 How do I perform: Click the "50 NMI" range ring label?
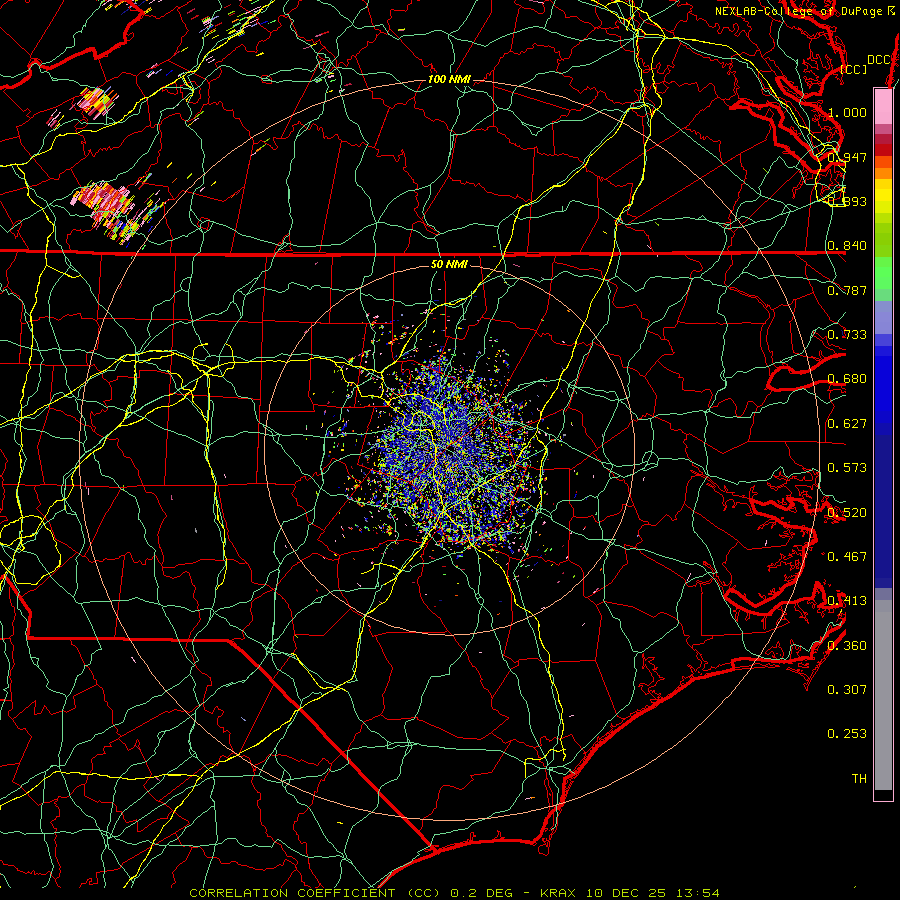(x=449, y=264)
